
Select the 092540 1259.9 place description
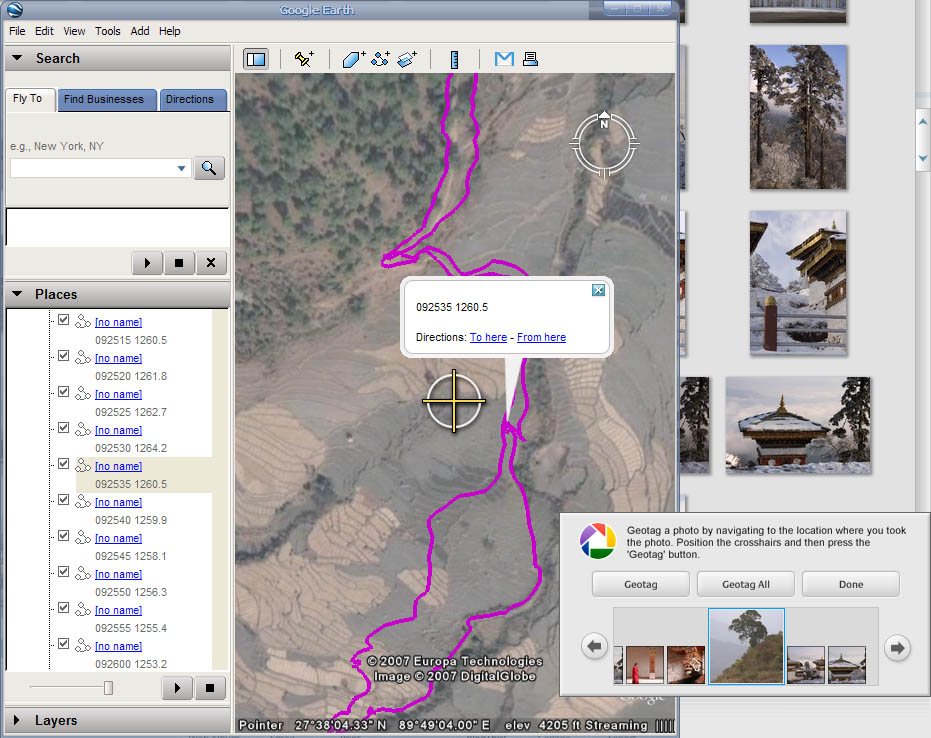click(x=131, y=520)
